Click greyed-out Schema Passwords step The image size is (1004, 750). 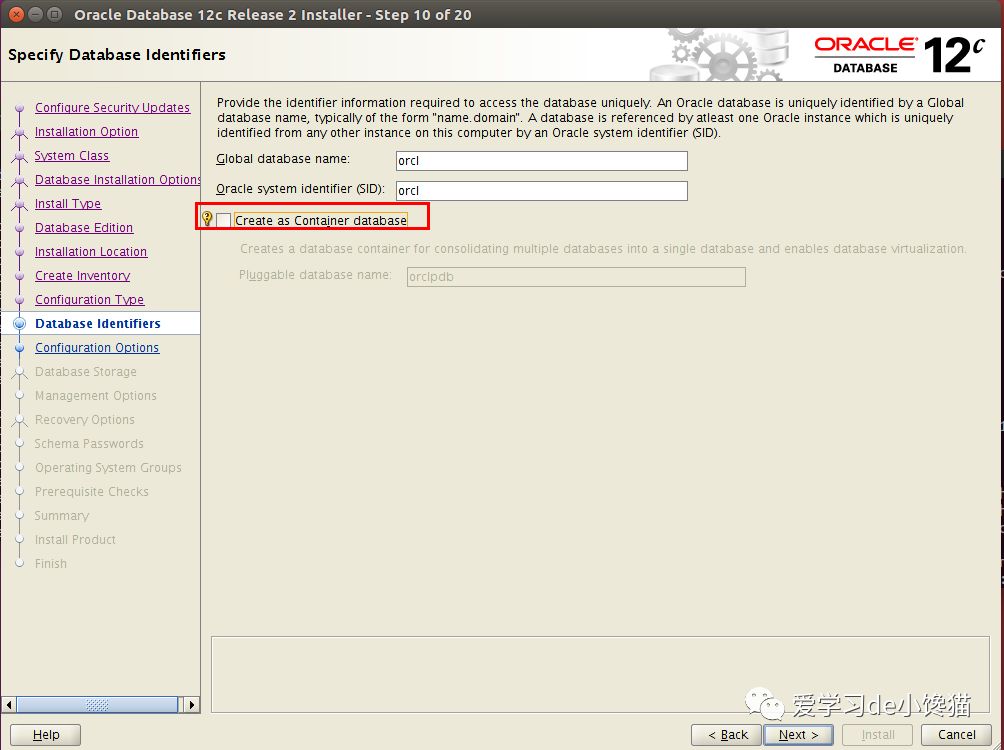(89, 444)
